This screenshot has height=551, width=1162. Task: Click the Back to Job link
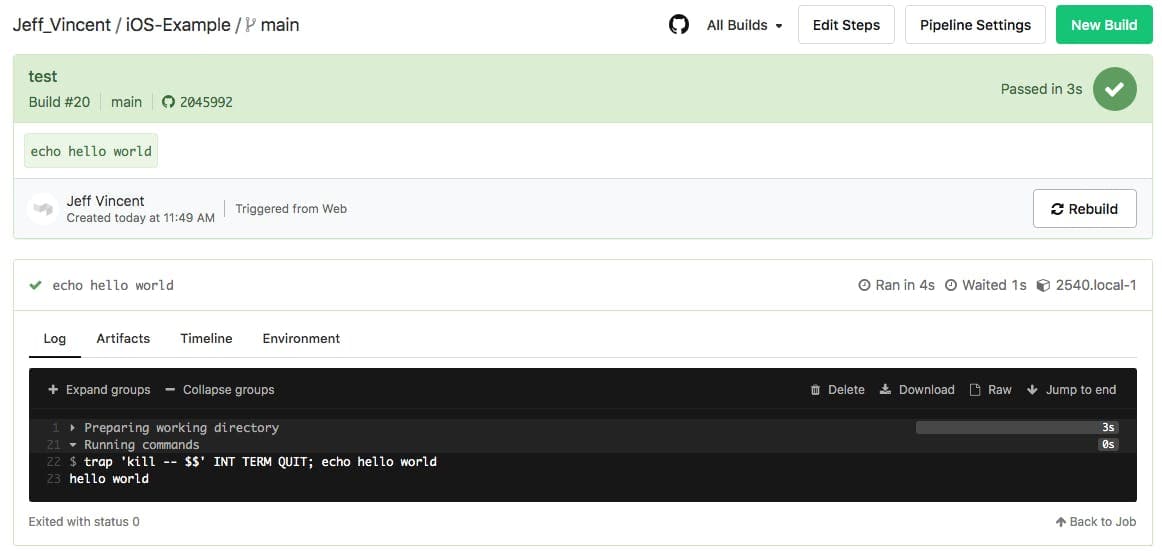1096,522
